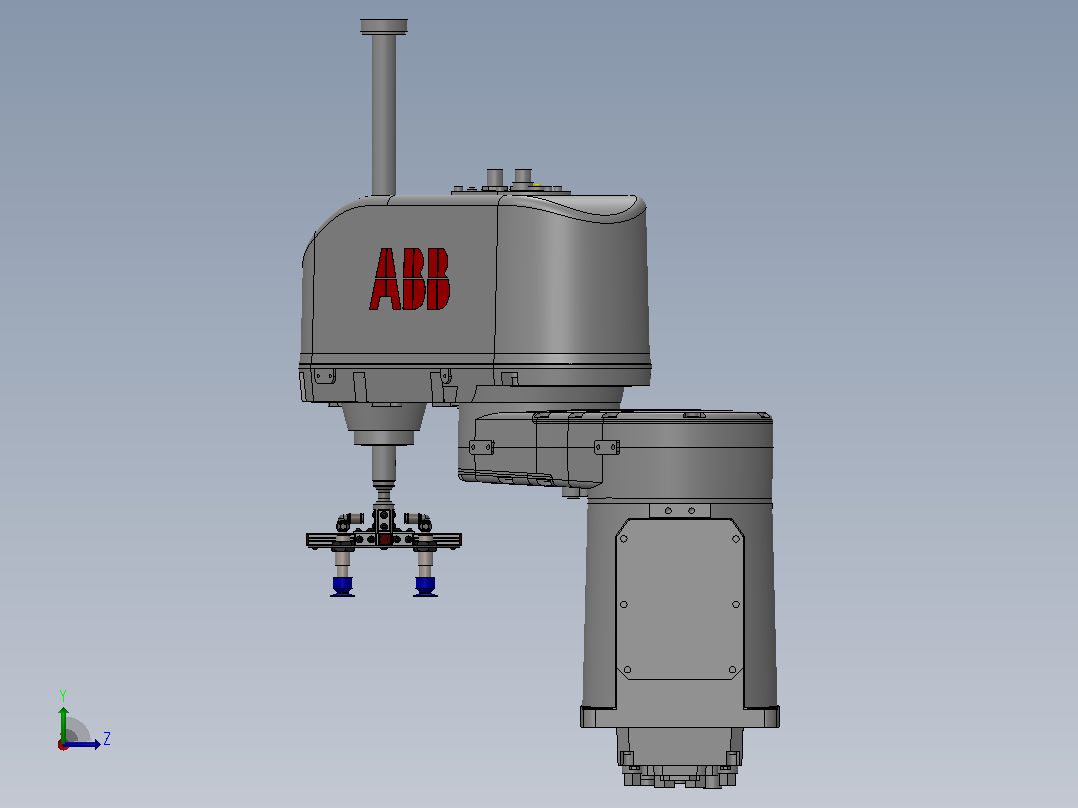1078x808 pixels.
Task: Select the bolted access cover plate on the base
Action: pos(680,599)
